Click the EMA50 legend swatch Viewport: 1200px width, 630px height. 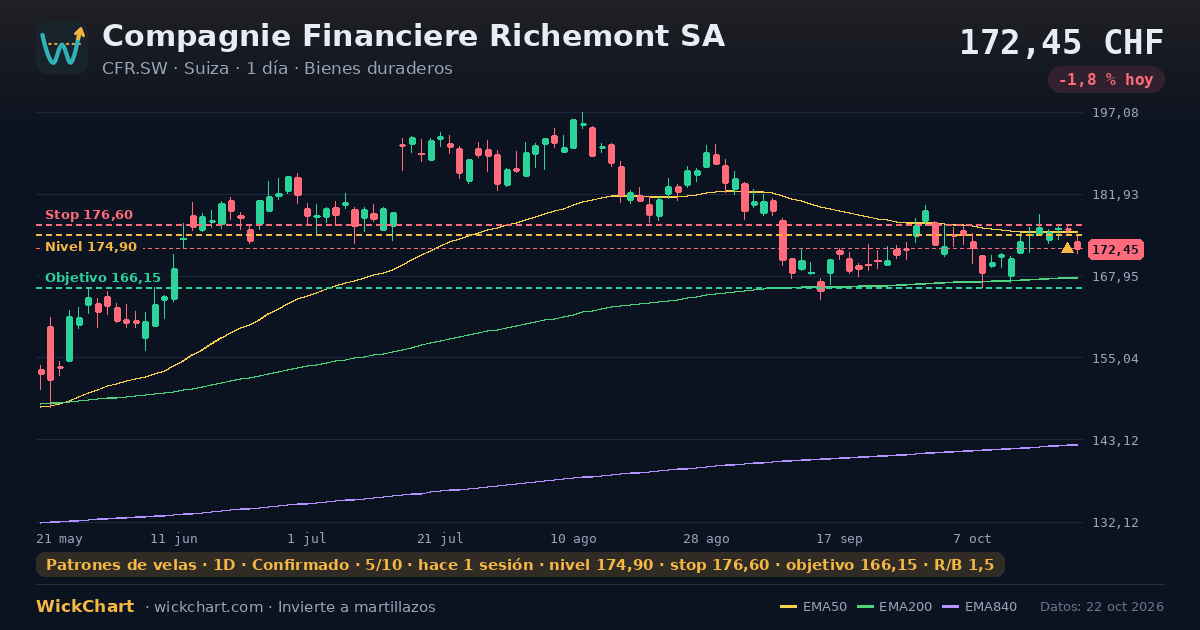tap(788, 607)
